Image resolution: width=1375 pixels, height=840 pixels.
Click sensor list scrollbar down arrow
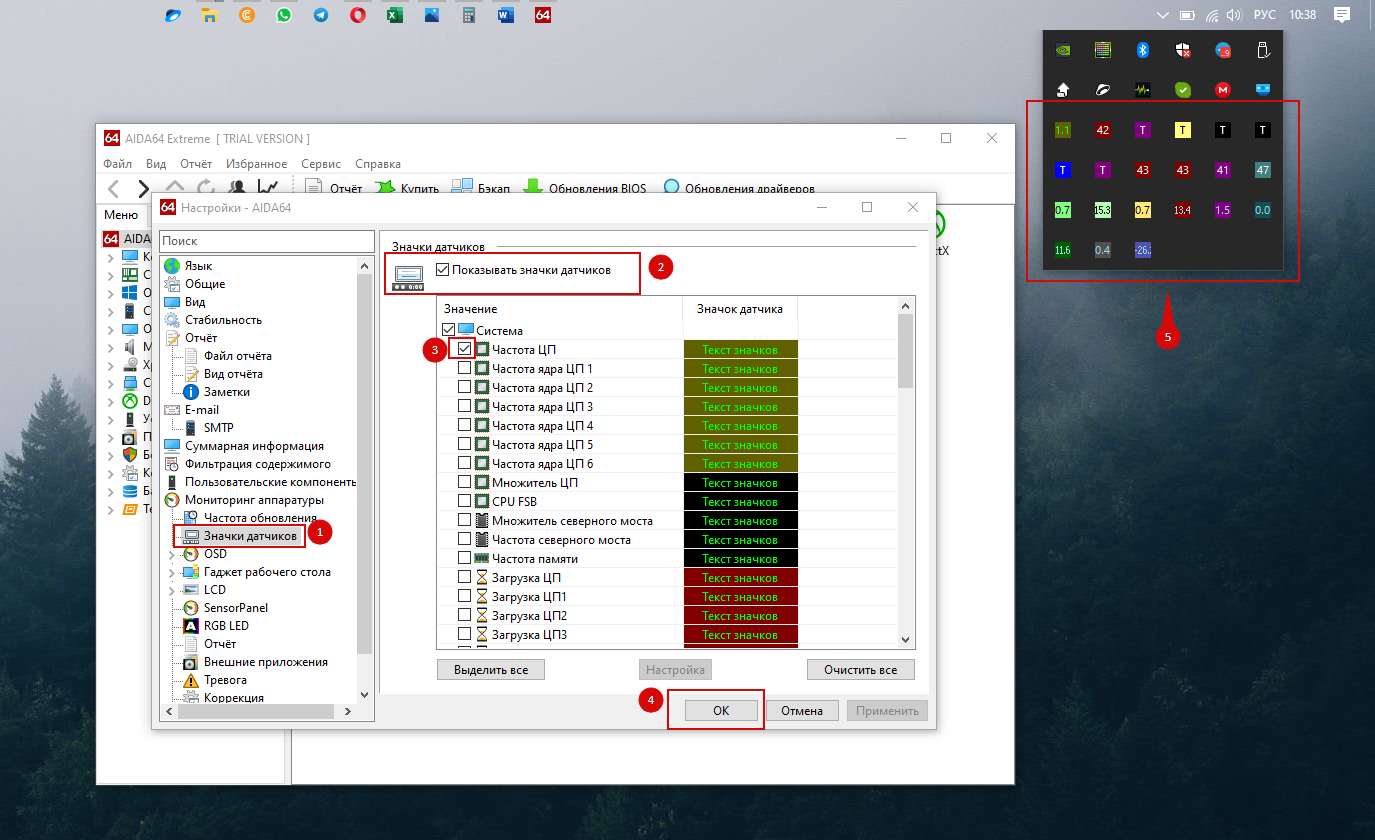tap(906, 639)
